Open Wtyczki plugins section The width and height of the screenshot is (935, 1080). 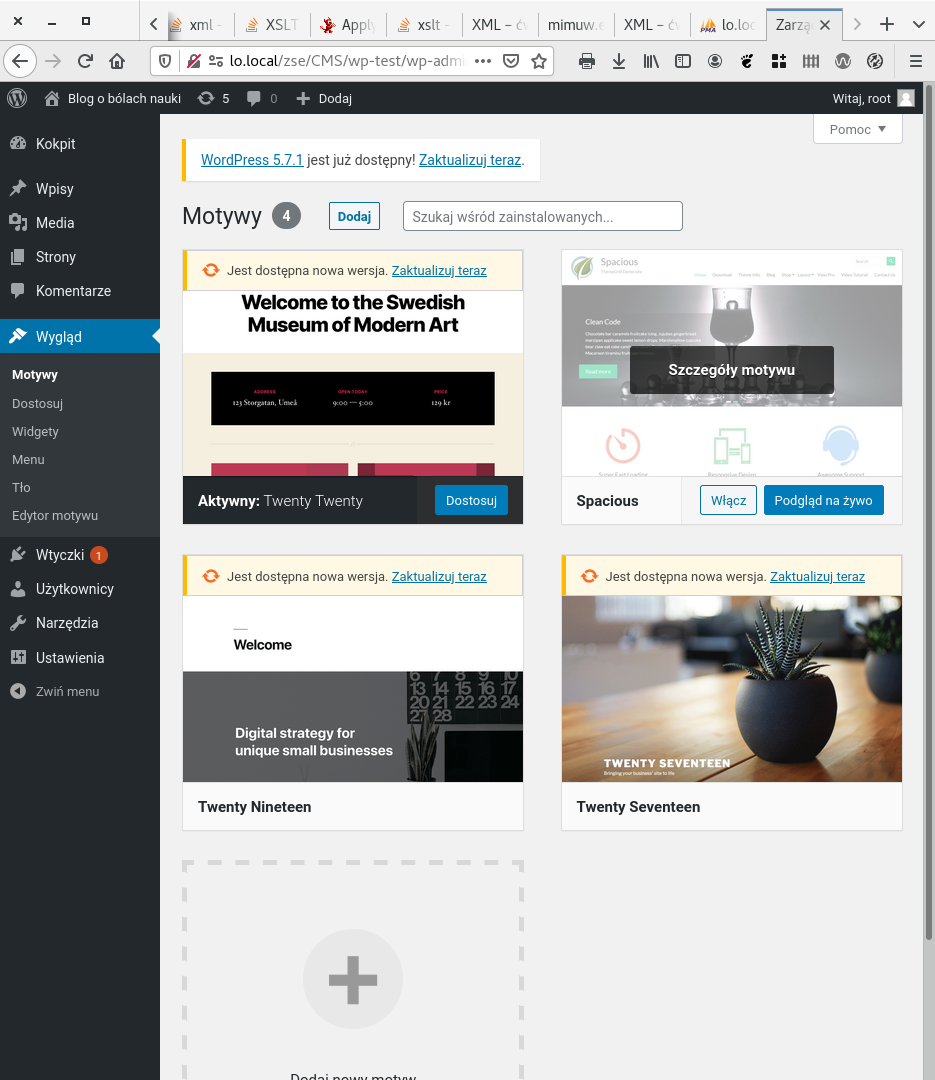pos(60,555)
